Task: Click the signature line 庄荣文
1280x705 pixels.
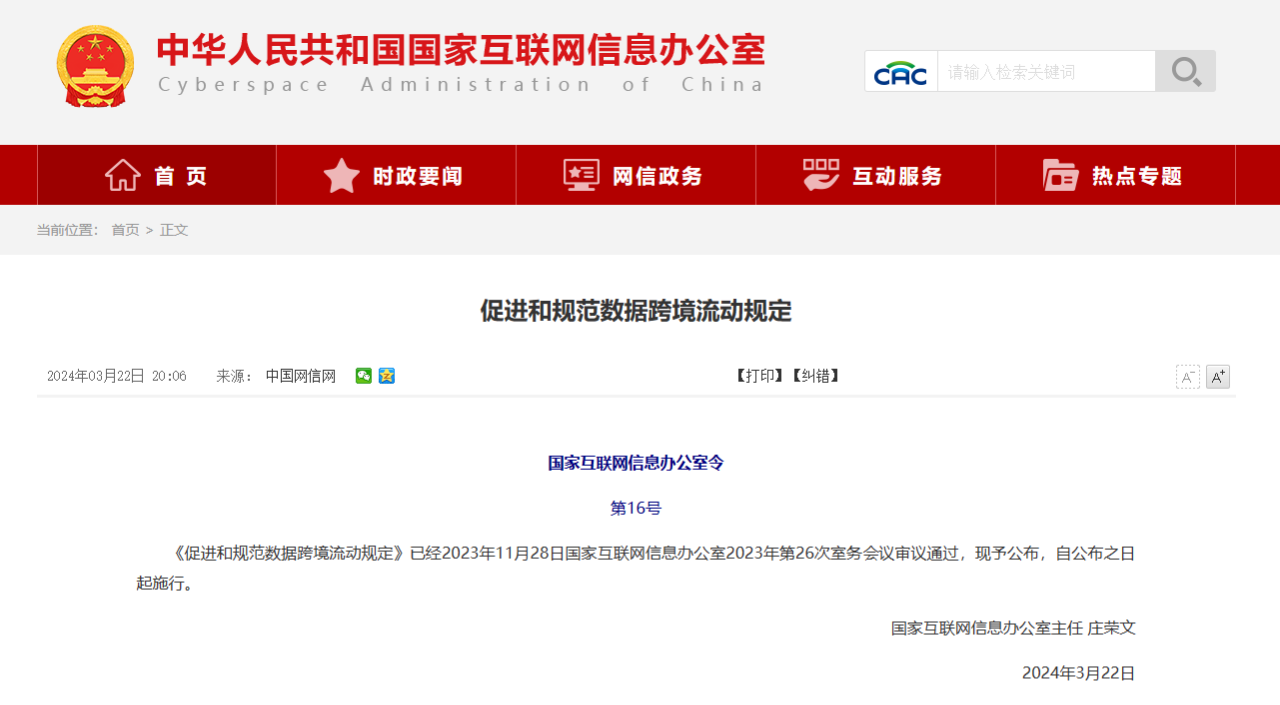Action: 1112,628
